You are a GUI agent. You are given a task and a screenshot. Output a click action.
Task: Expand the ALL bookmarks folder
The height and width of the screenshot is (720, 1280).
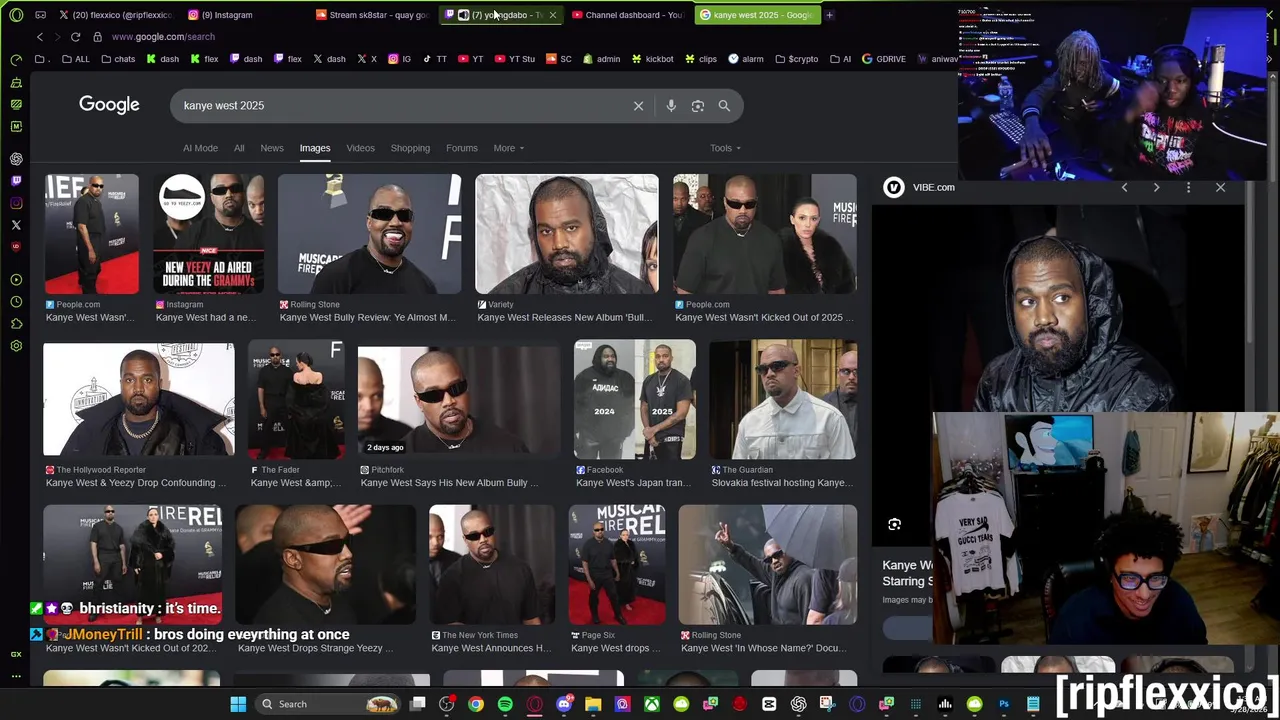(76, 59)
